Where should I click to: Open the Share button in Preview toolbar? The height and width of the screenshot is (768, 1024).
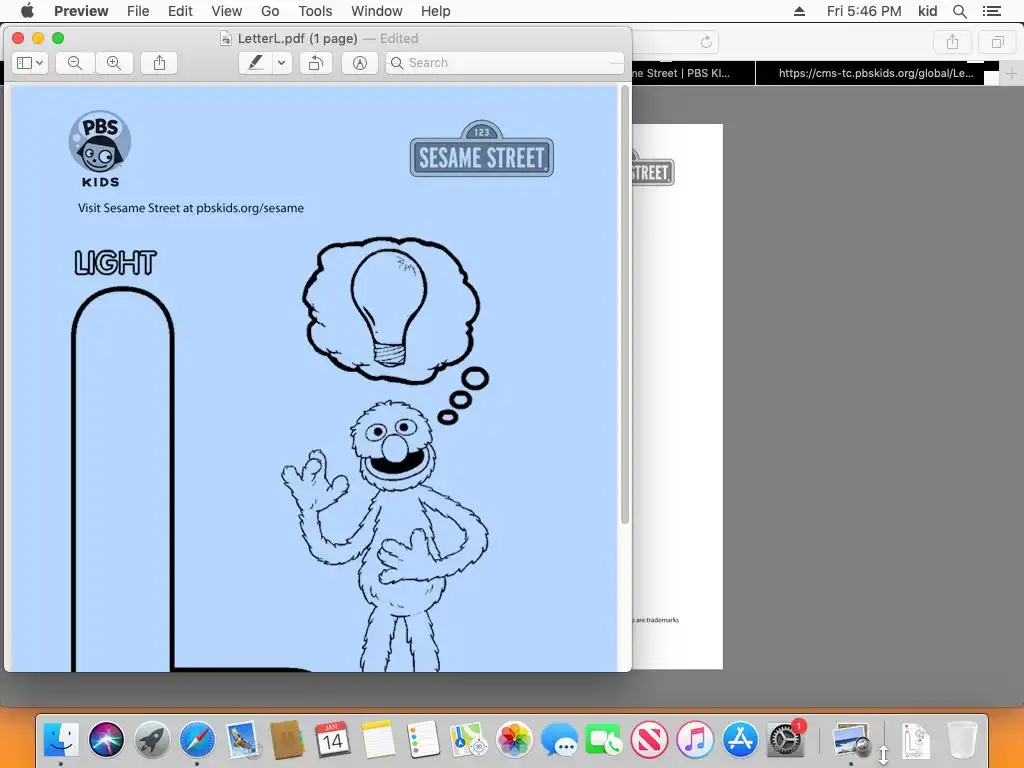point(159,63)
